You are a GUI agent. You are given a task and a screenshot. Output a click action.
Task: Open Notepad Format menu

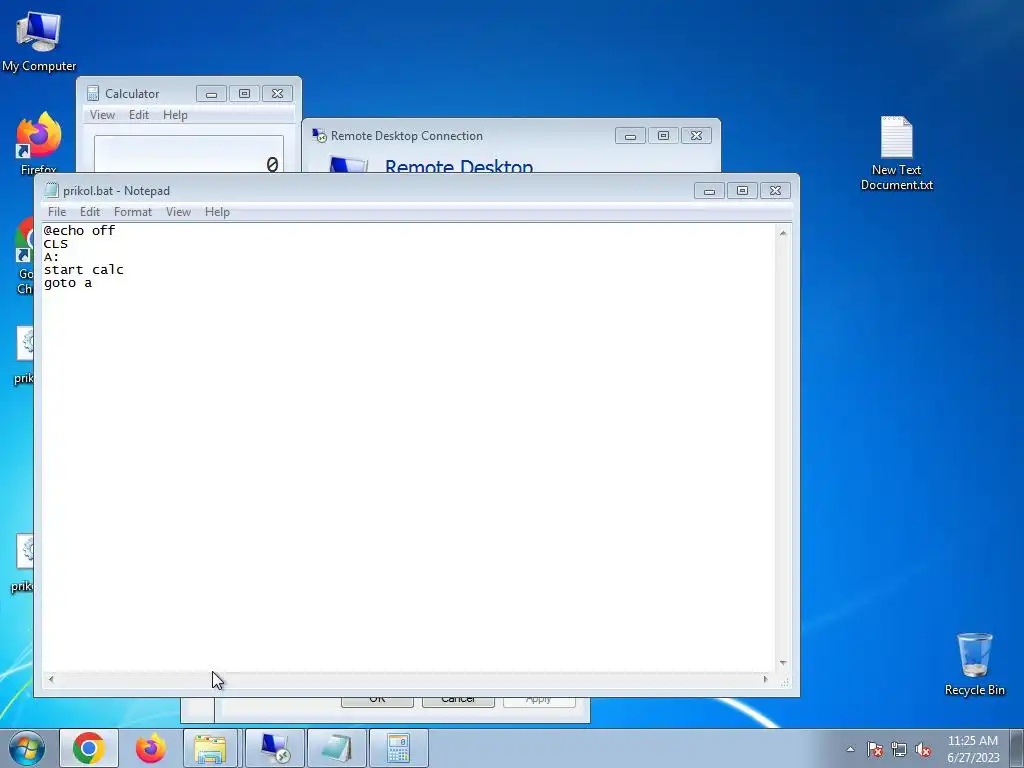[133, 212]
